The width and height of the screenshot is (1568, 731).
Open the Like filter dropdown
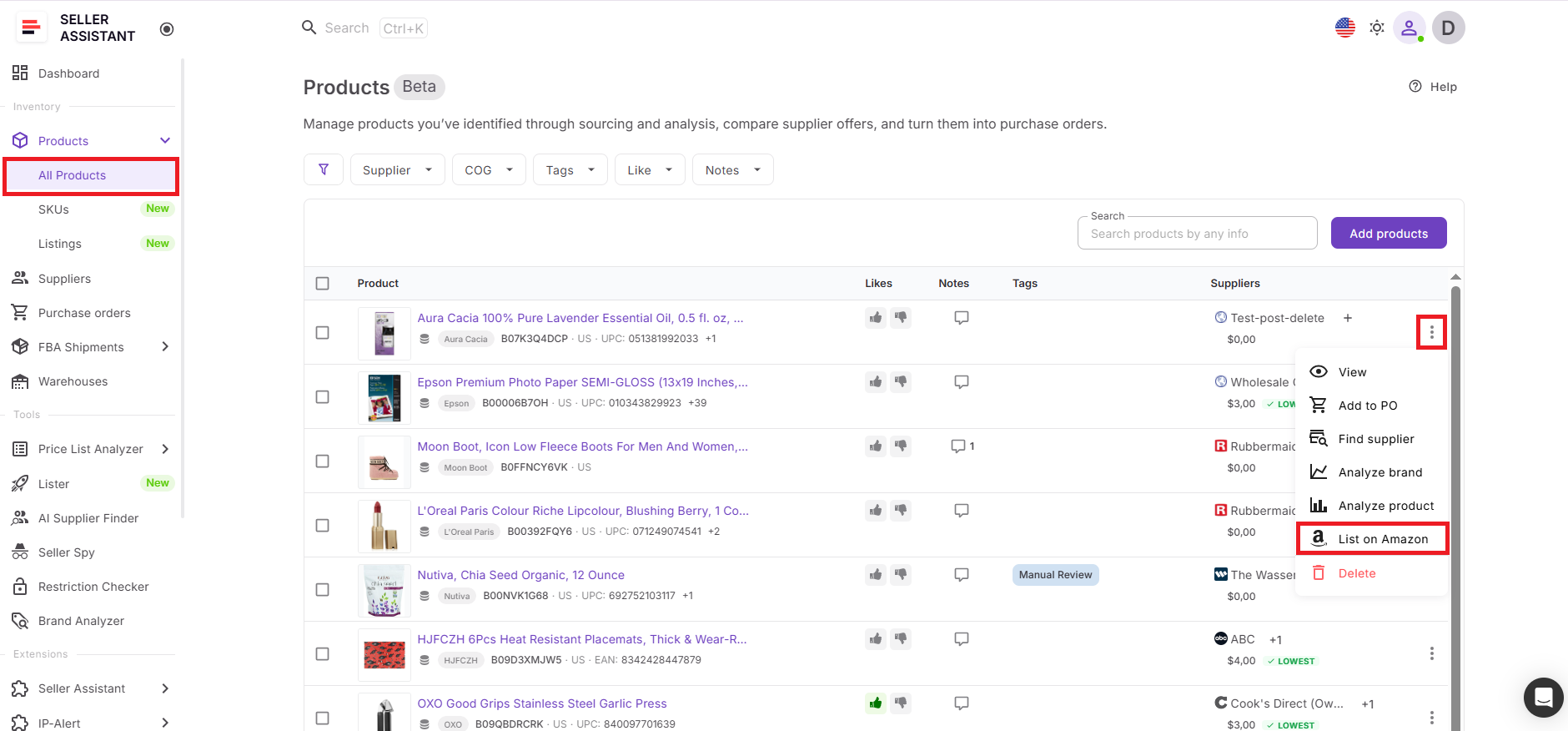pyautogui.click(x=650, y=169)
